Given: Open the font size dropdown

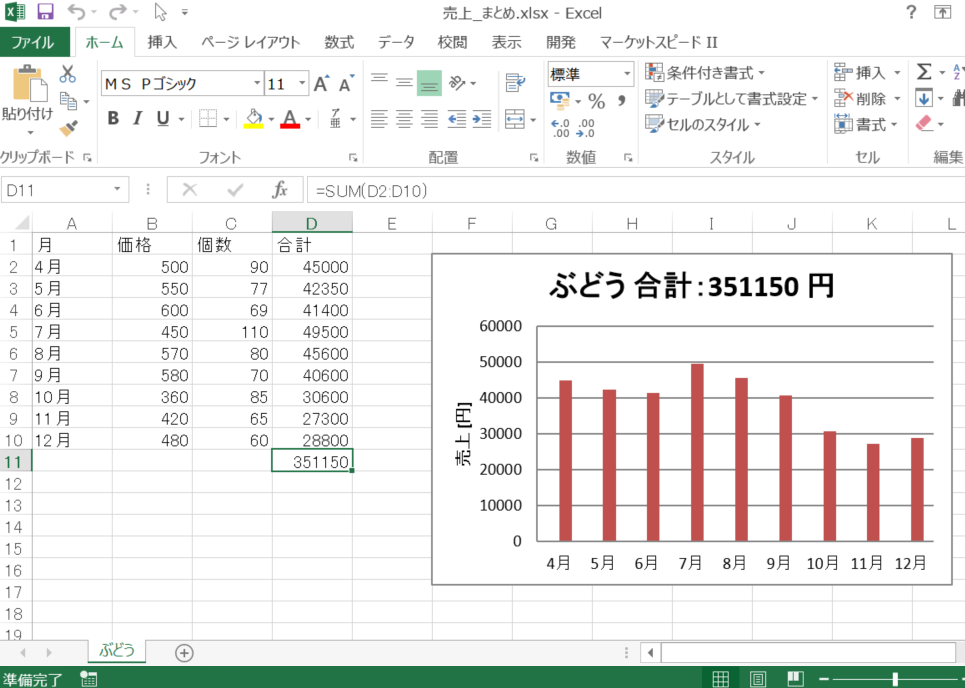Looking at the screenshot, I should pos(302,83).
